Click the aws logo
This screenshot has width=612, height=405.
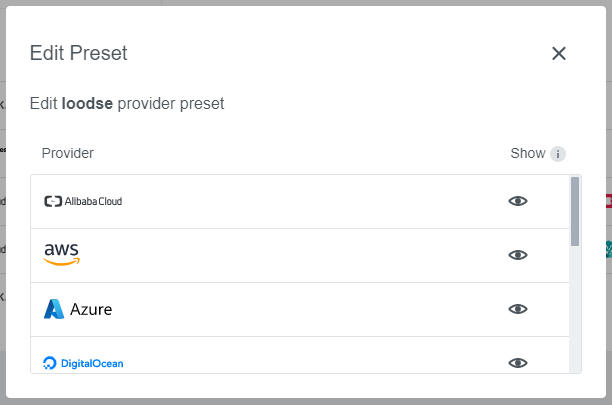[62, 254]
